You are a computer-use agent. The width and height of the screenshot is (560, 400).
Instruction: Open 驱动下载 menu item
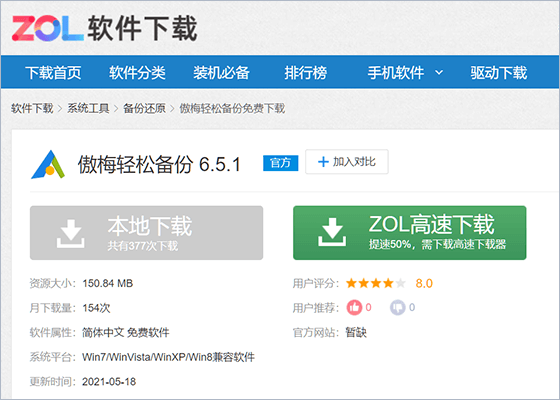499,72
